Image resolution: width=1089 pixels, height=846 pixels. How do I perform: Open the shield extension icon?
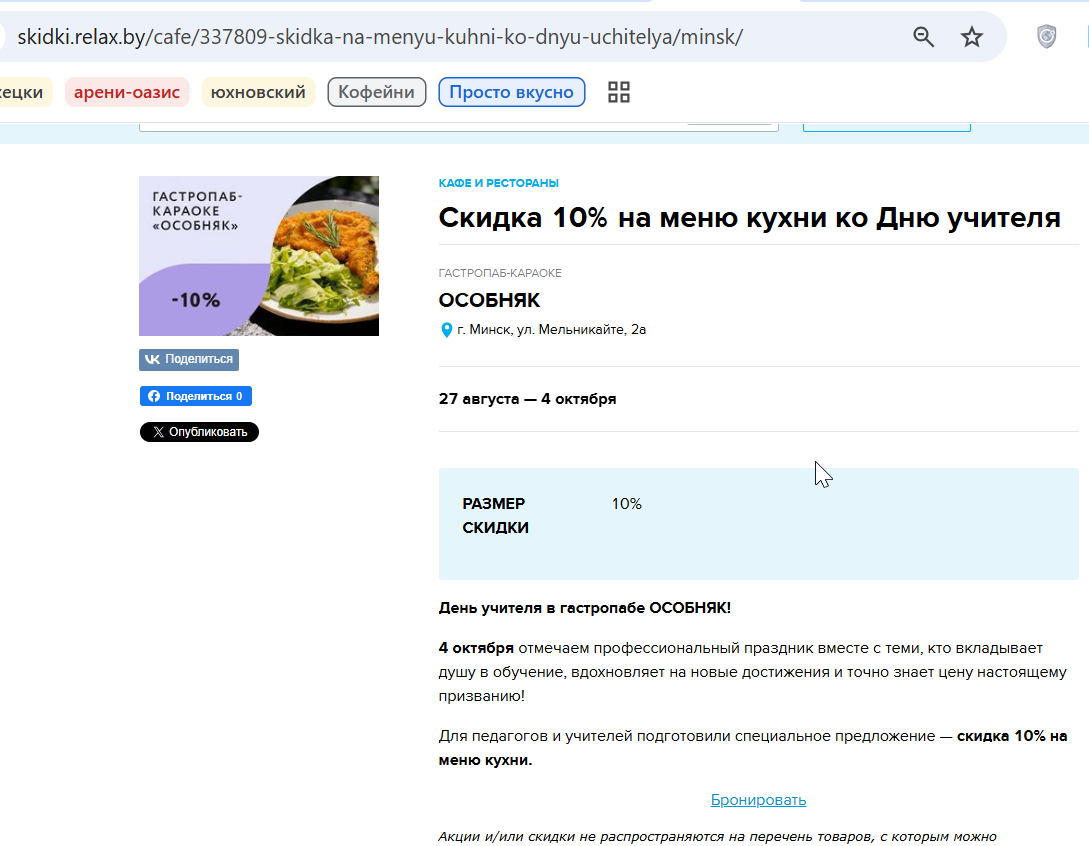pyautogui.click(x=1047, y=37)
